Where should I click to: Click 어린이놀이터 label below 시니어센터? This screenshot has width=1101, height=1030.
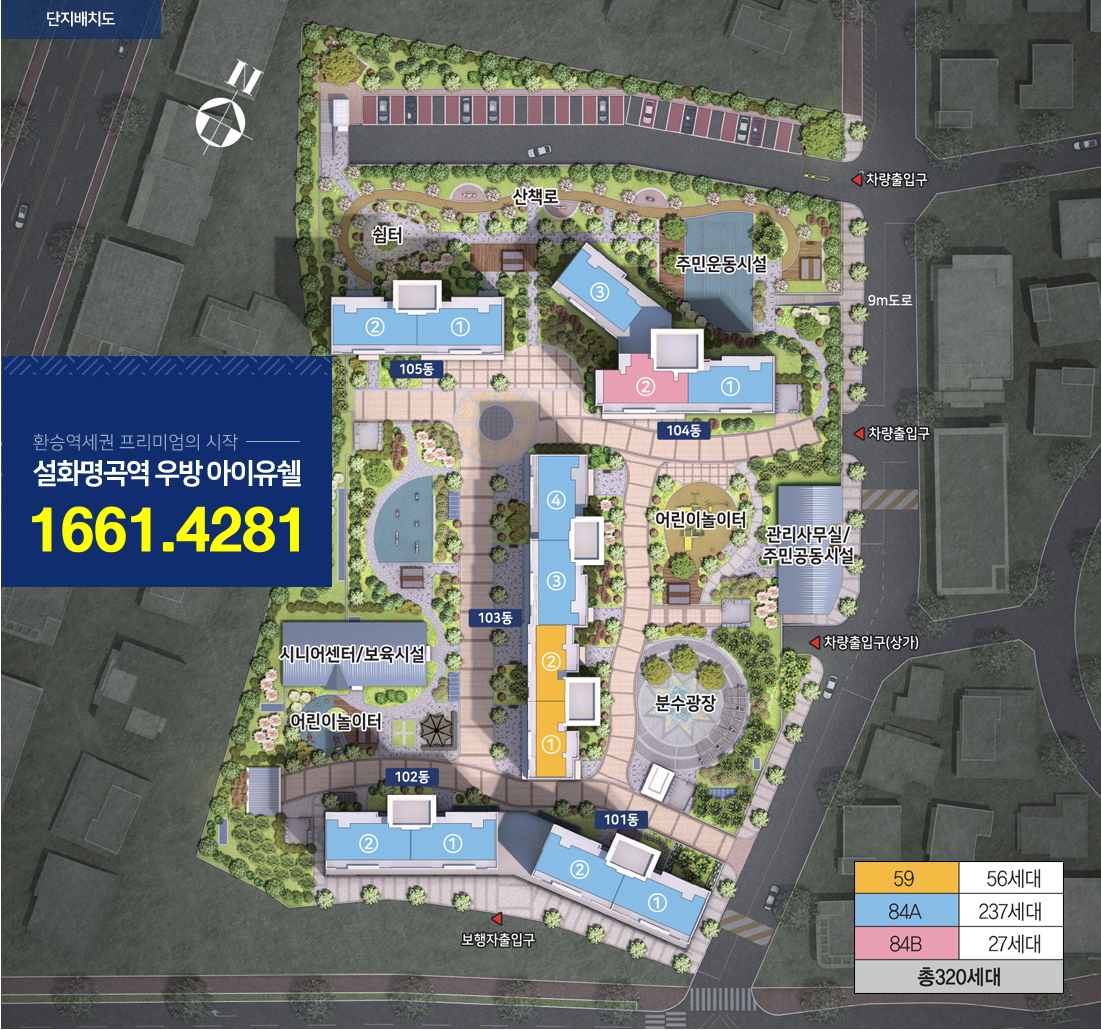coord(336,721)
